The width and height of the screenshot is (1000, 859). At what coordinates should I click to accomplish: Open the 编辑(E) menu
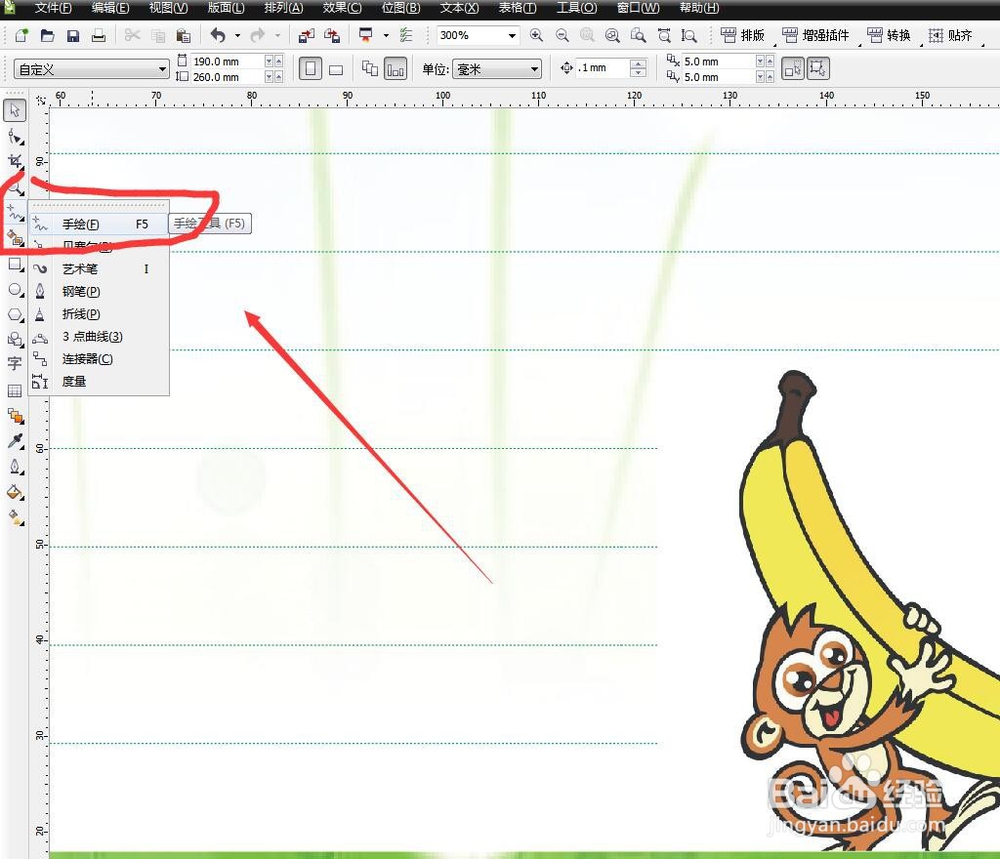pyautogui.click(x=110, y=8)
